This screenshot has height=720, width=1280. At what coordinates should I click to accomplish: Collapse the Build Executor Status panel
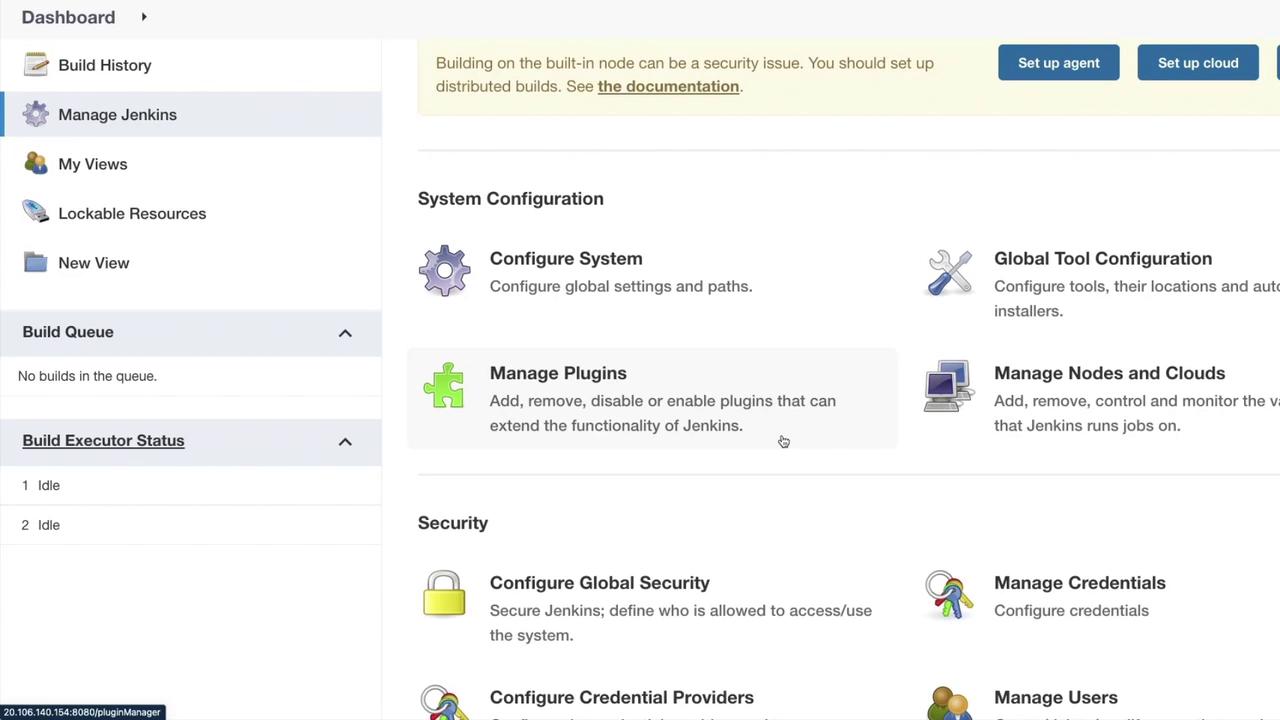[345, 441]
